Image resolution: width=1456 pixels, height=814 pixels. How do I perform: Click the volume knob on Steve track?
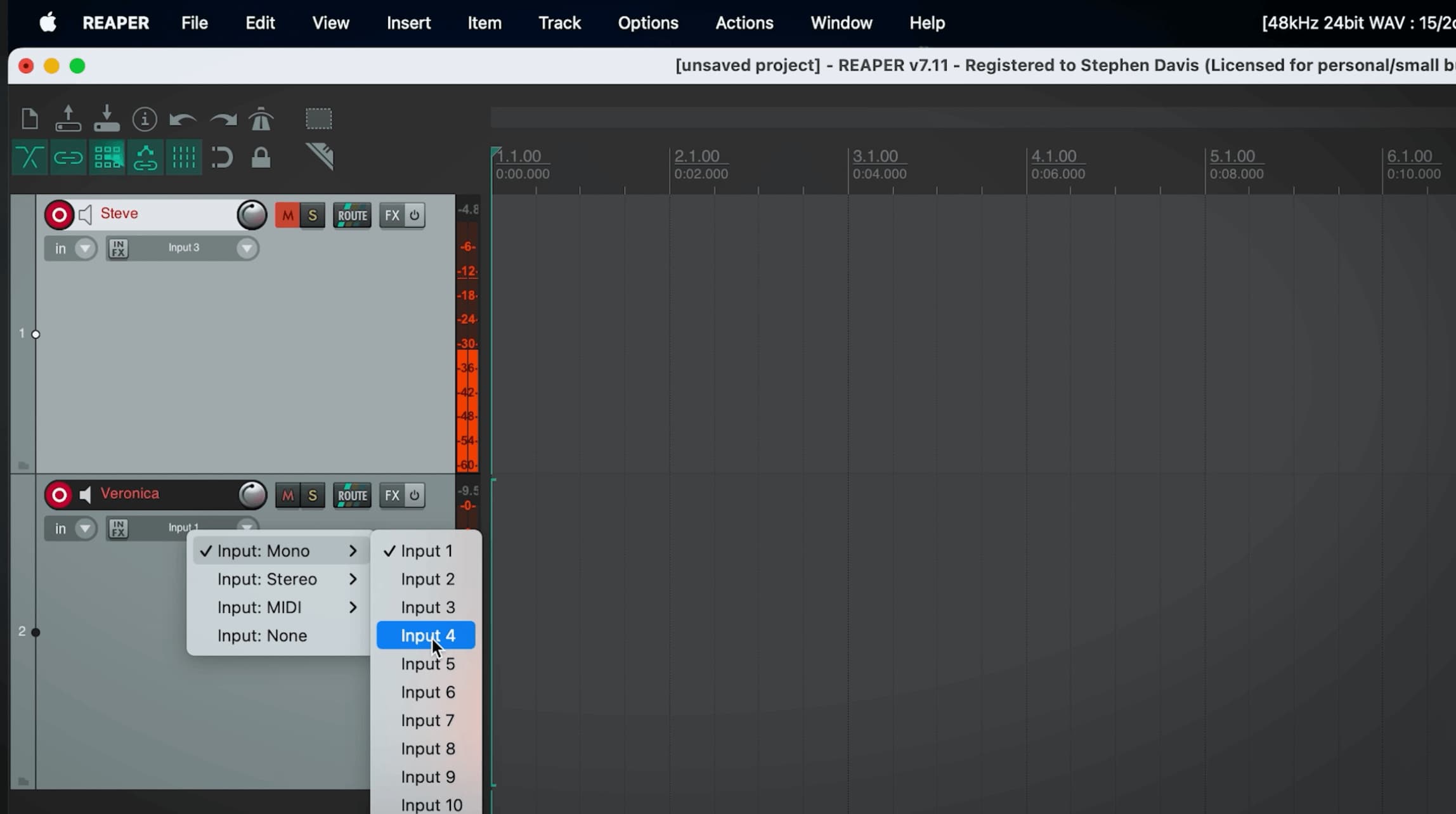252,216
